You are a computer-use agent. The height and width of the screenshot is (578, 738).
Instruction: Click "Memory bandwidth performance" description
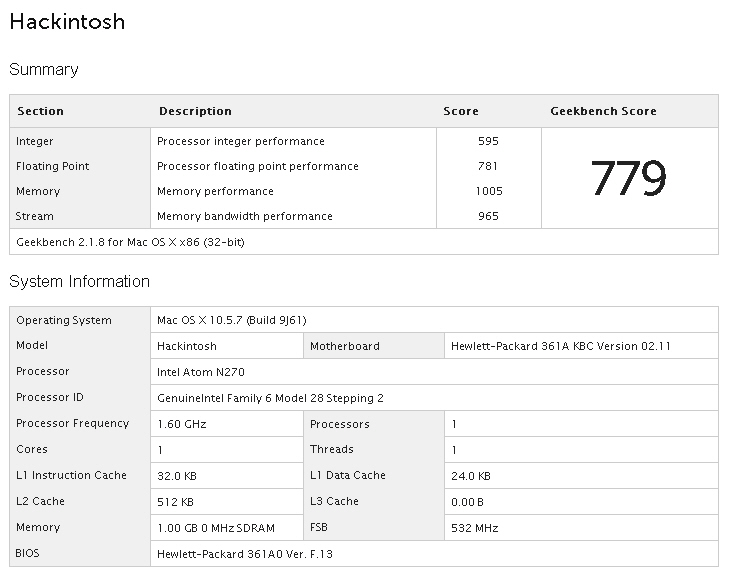coord(245,216)
